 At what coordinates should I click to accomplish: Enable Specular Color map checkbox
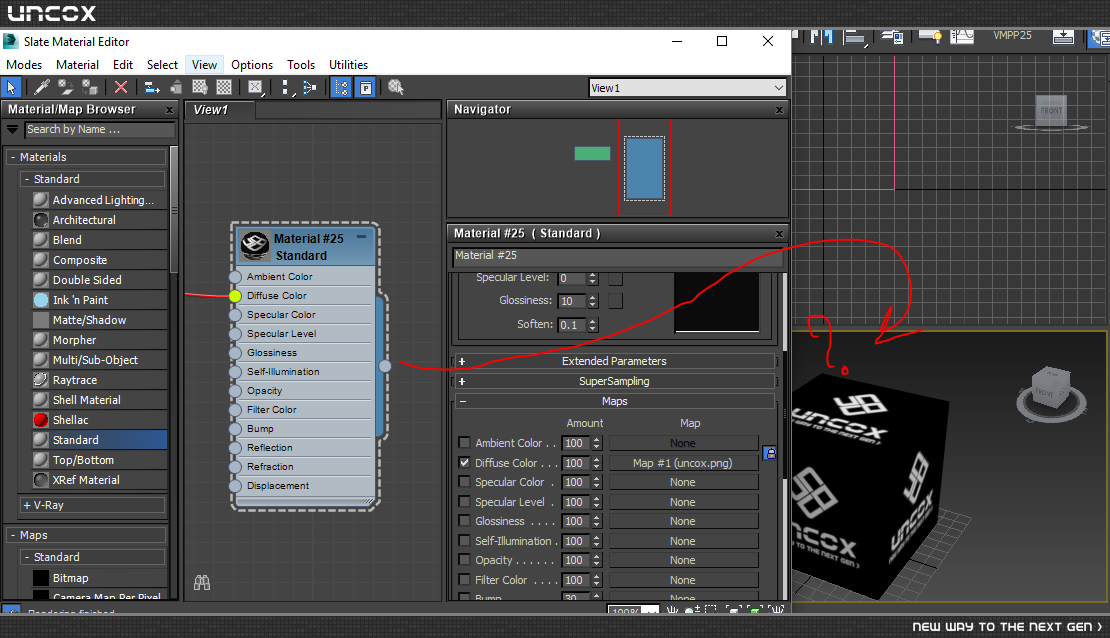tap(464, 482)
